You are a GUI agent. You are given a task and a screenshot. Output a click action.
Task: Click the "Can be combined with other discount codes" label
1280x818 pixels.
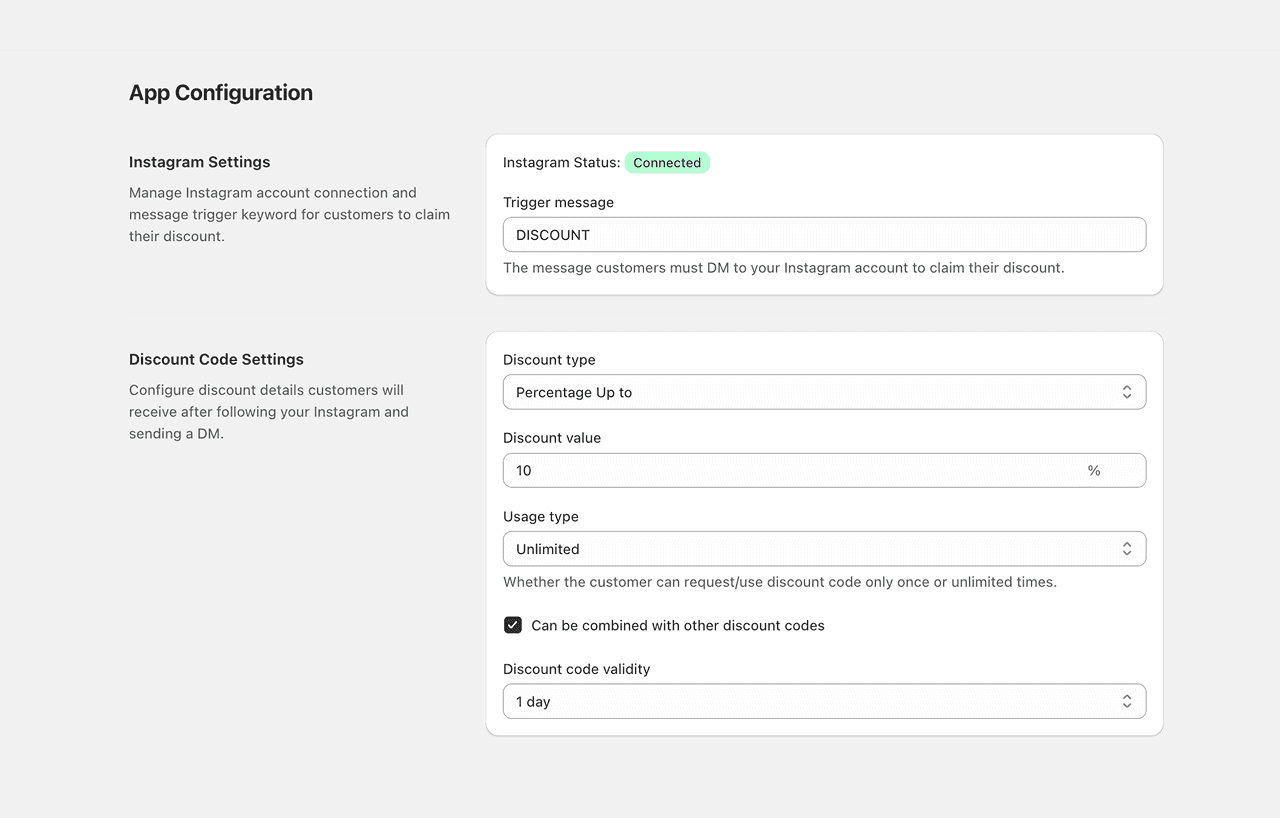678,625
